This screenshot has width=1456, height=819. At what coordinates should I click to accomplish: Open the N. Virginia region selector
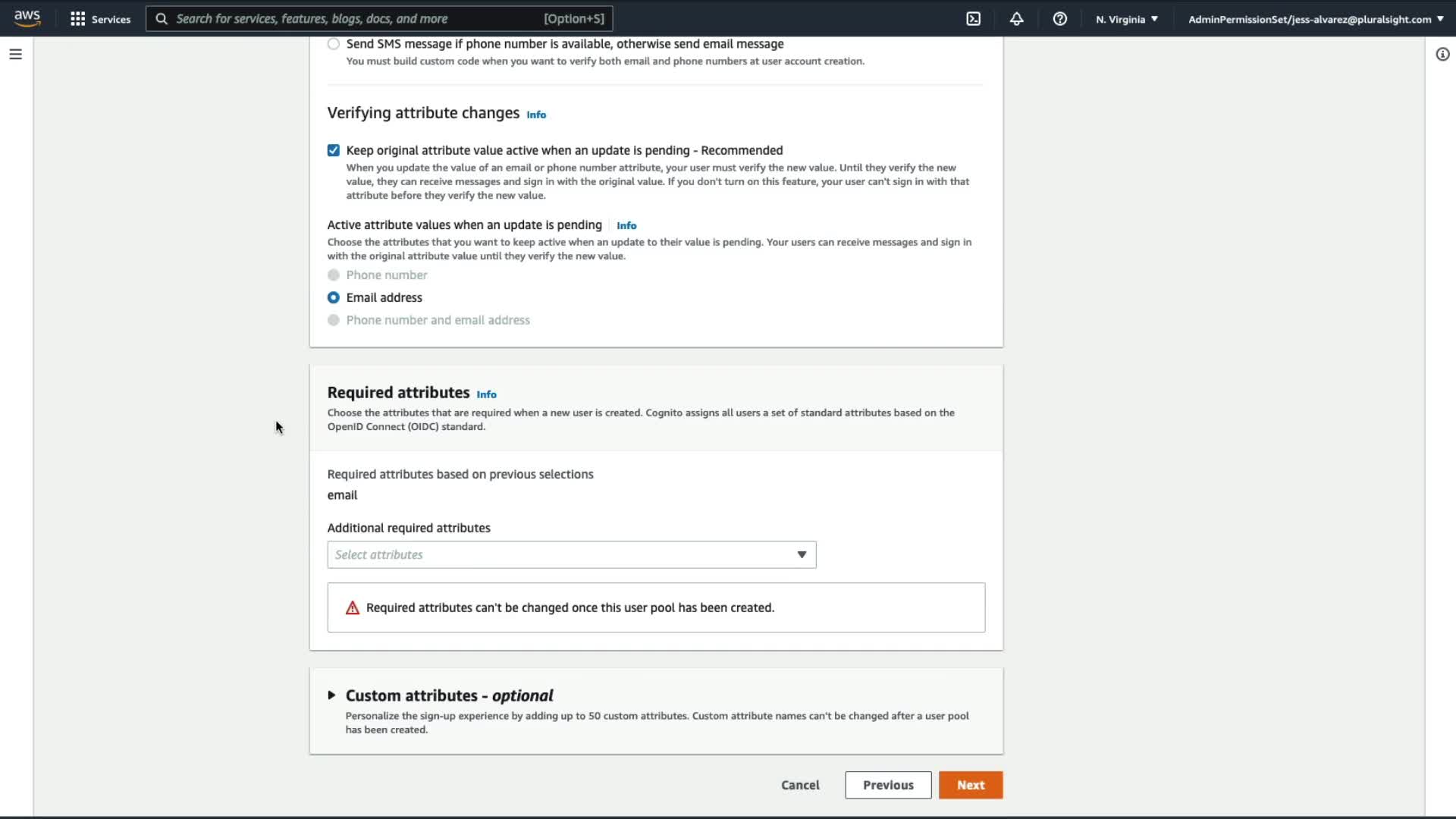click(1126, 19)
